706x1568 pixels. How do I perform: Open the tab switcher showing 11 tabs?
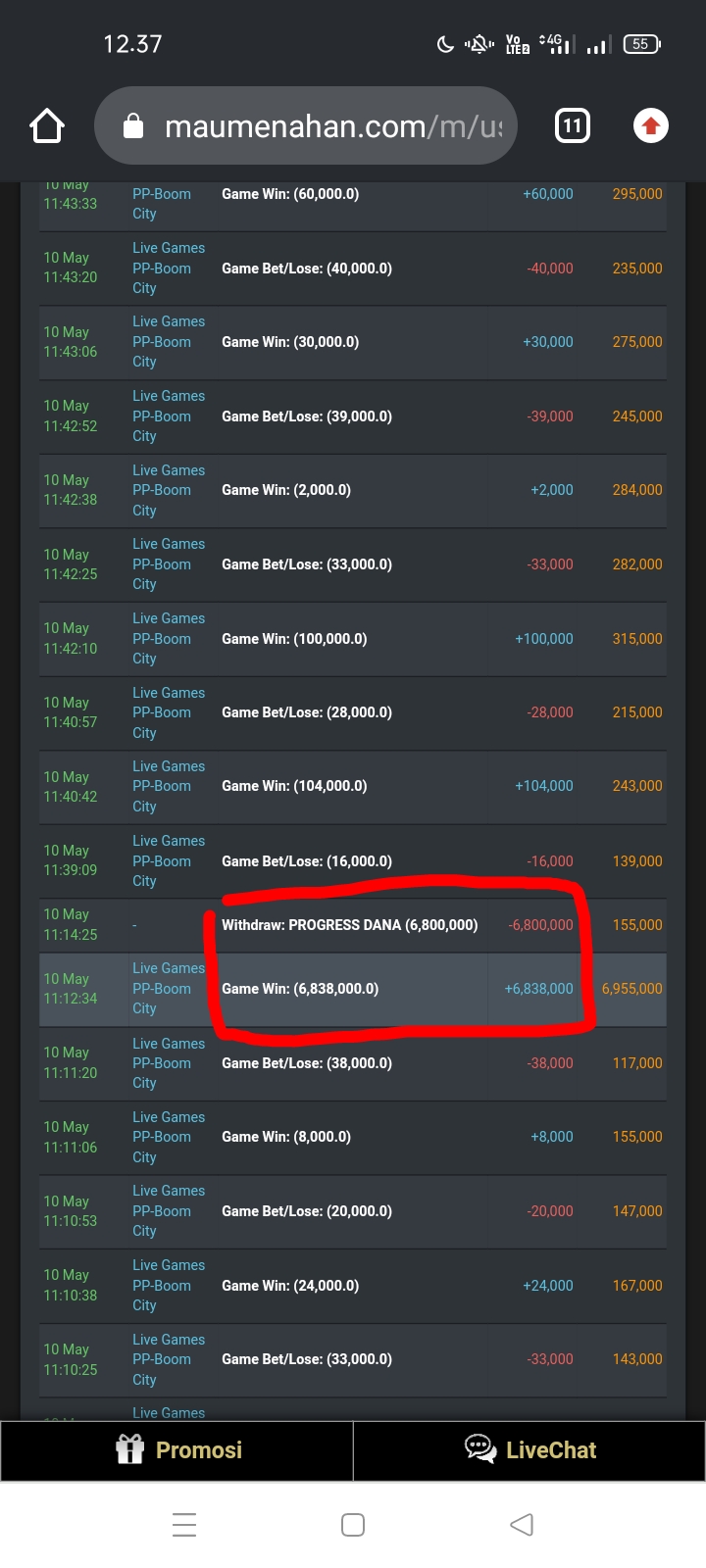(573, 126)
